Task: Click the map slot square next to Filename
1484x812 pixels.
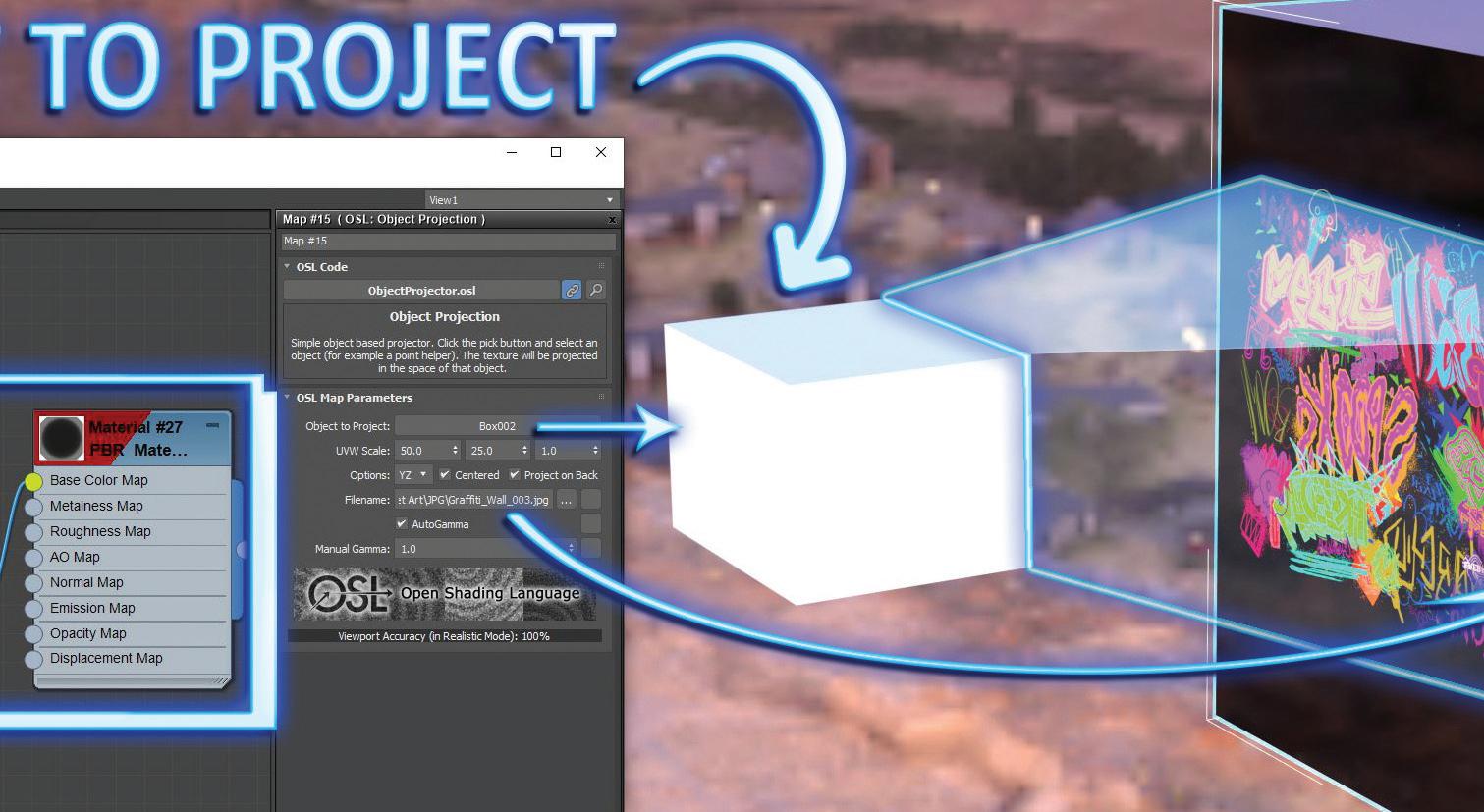Action: pyautogui.click(x=591, y=500)
